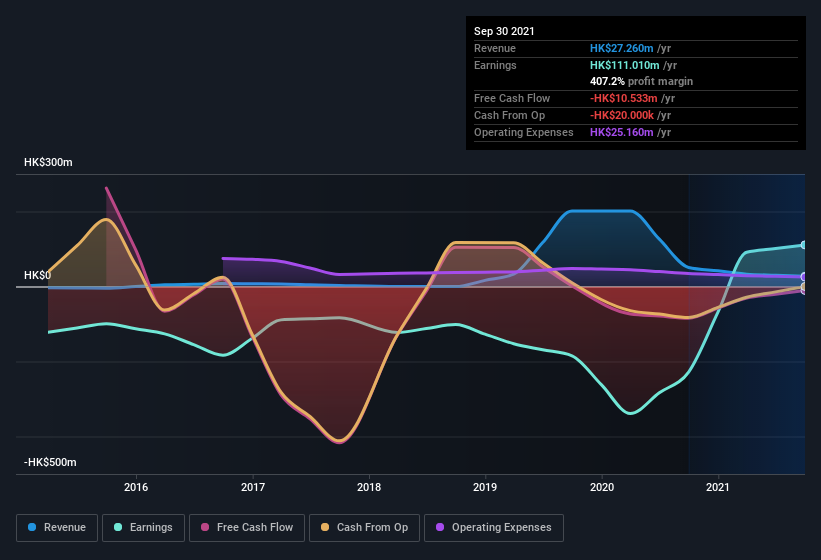Click the Operating Expenses label in tooltip
Viewport: 821px width, 560px height.
pos(524,132)
